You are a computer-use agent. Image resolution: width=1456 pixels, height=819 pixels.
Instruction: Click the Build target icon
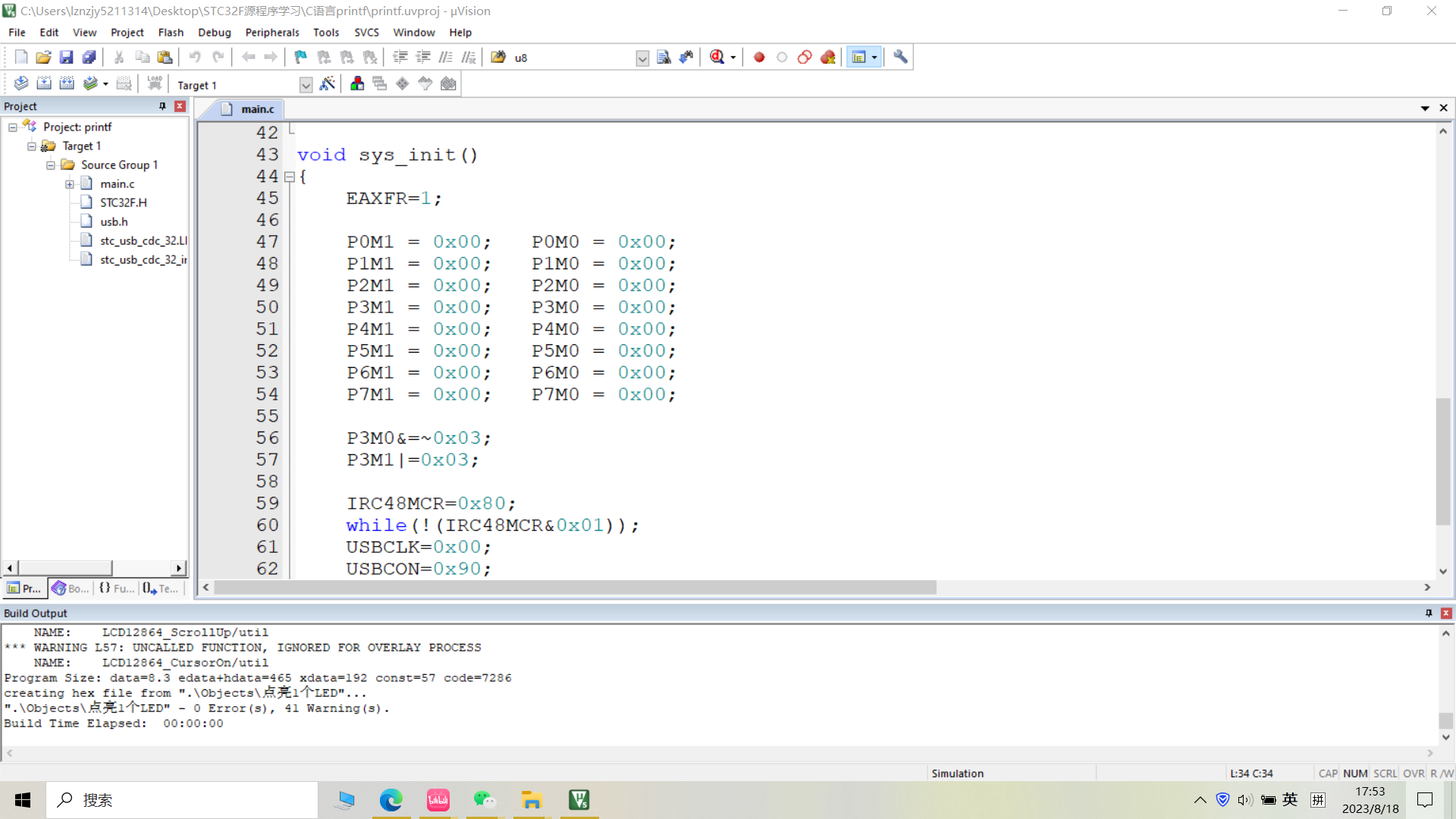44,84
